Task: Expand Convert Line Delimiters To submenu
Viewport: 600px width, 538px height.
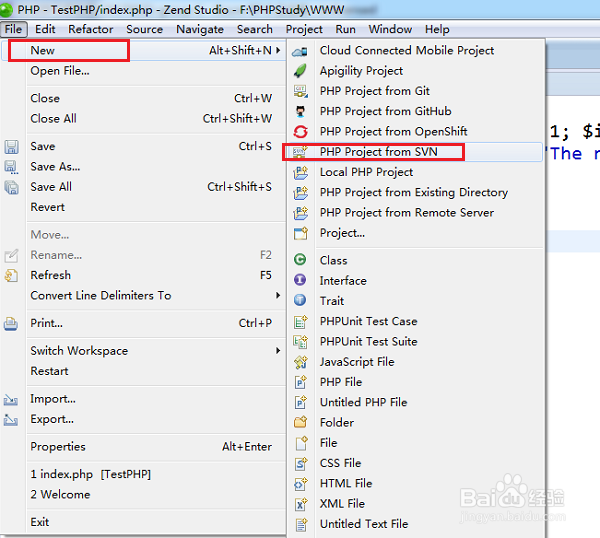Action: [x=278, y=295]
